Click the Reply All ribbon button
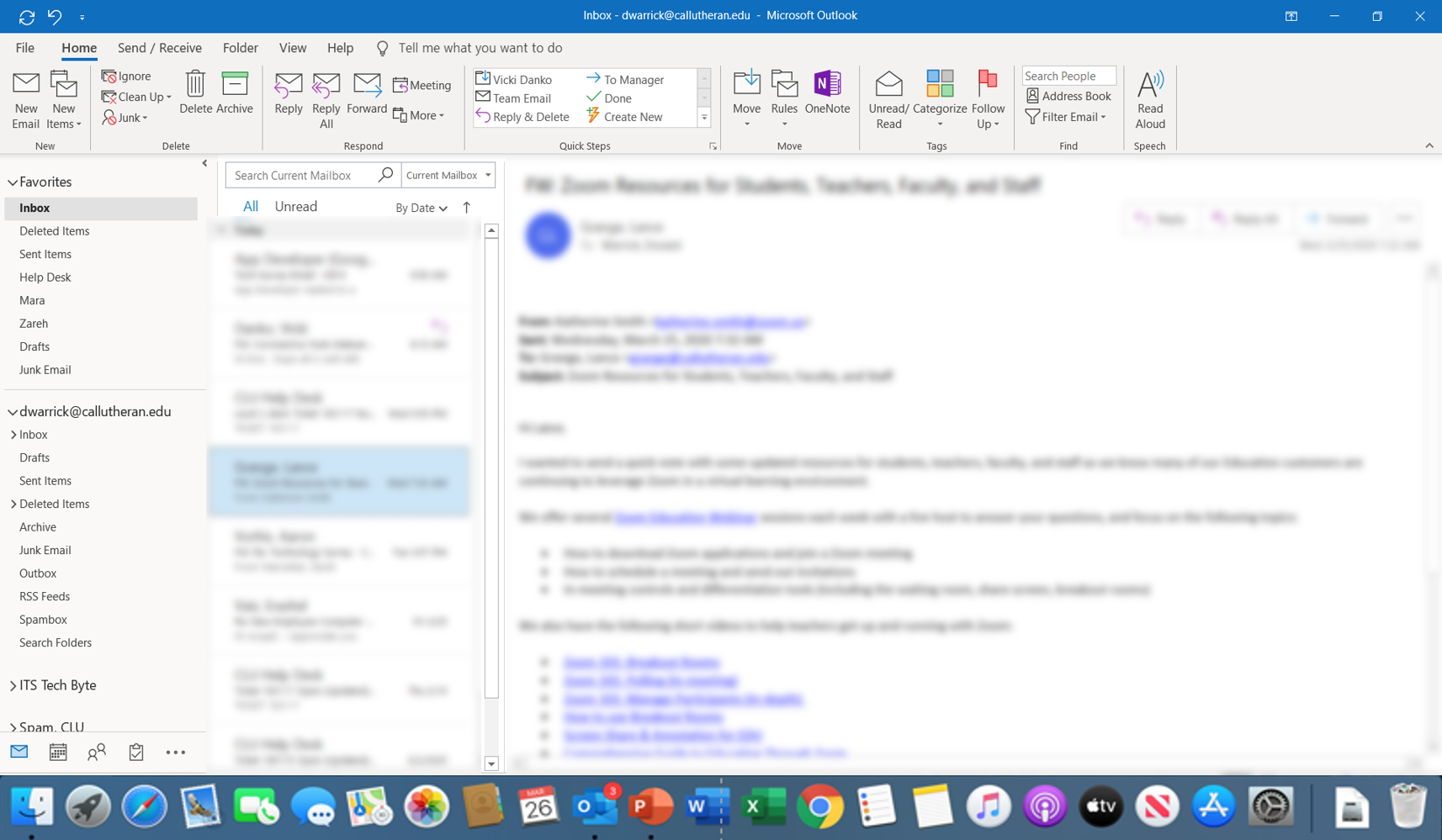This screenshot has width=1442, height=840. 326,100
